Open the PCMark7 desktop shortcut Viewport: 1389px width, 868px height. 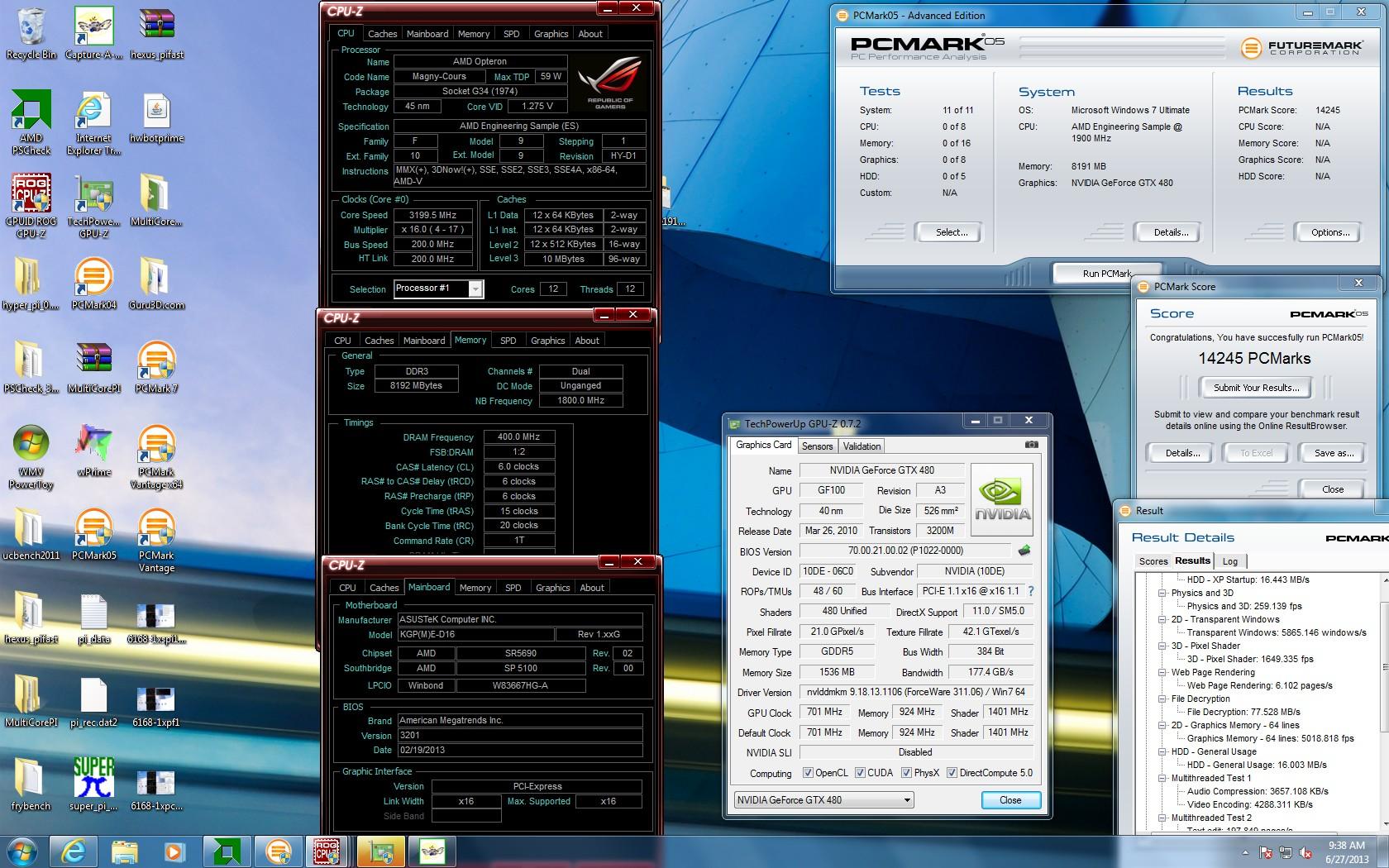coord(156,367)
